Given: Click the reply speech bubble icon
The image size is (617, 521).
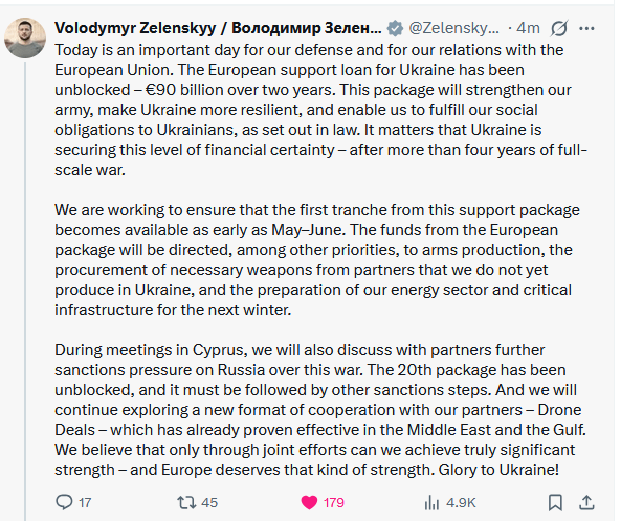Looking at the screenshot, I should click(x=63, y=501).
